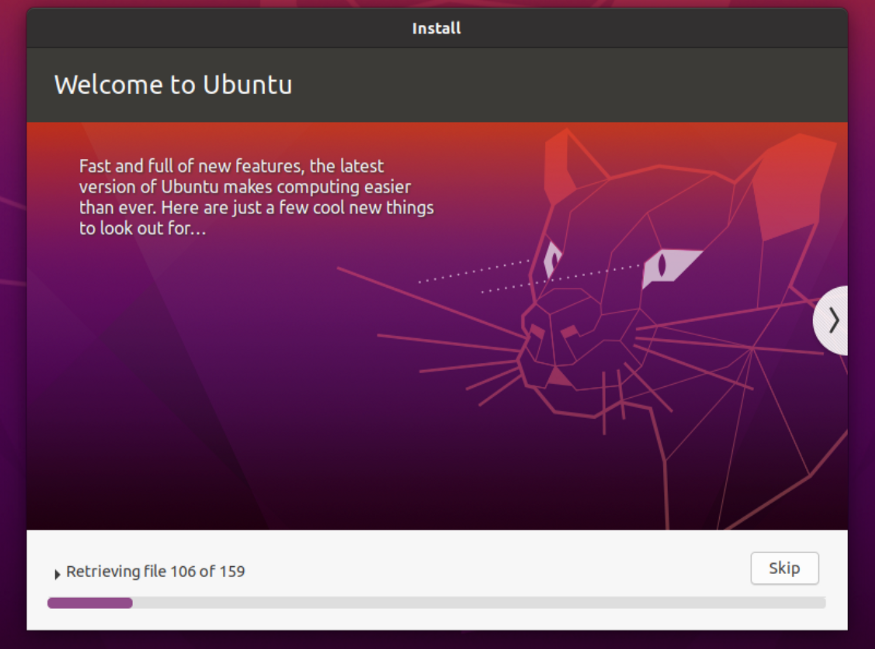Click the slideshow illustration area

tap(600, 330)
